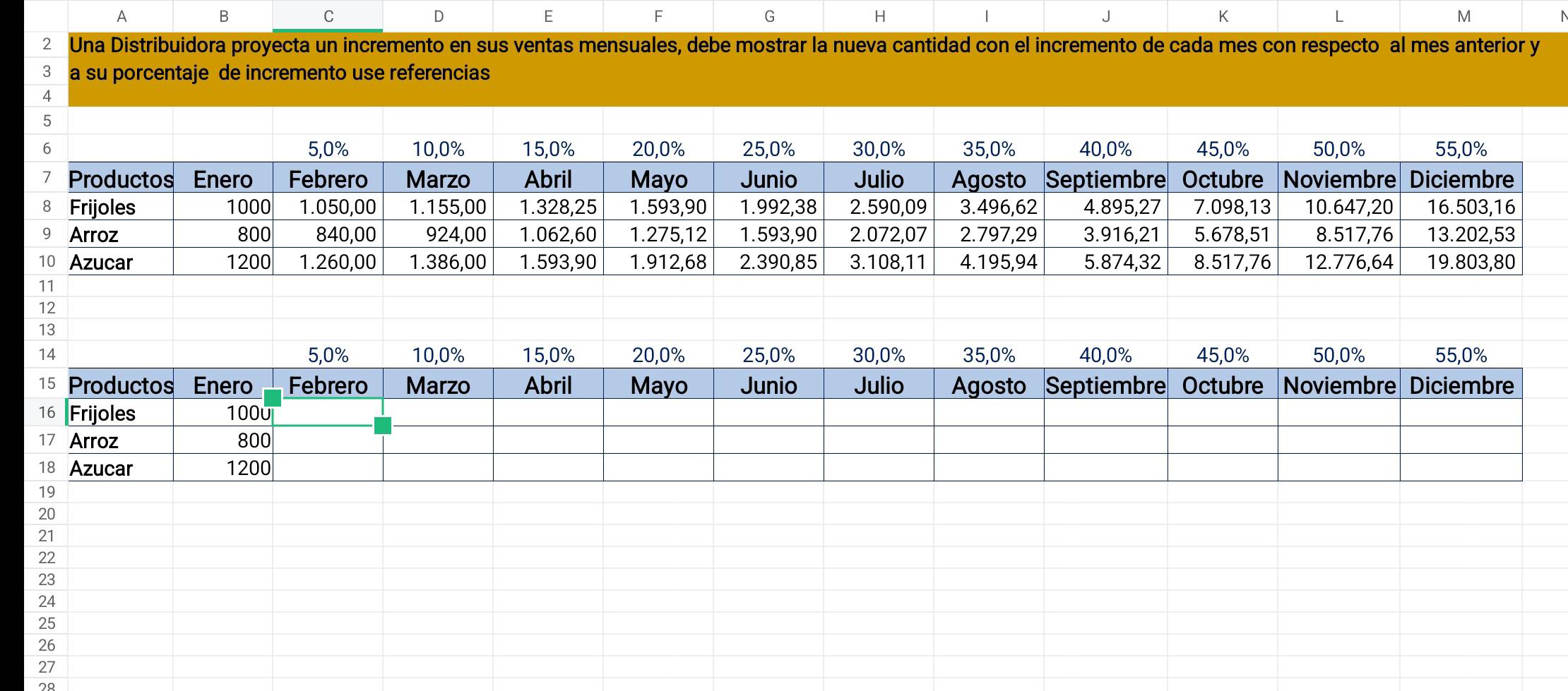Select cell with value 840,00

point(328,234)
